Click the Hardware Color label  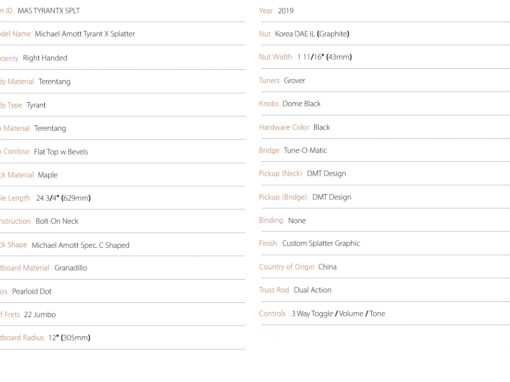tap(284, 127)
